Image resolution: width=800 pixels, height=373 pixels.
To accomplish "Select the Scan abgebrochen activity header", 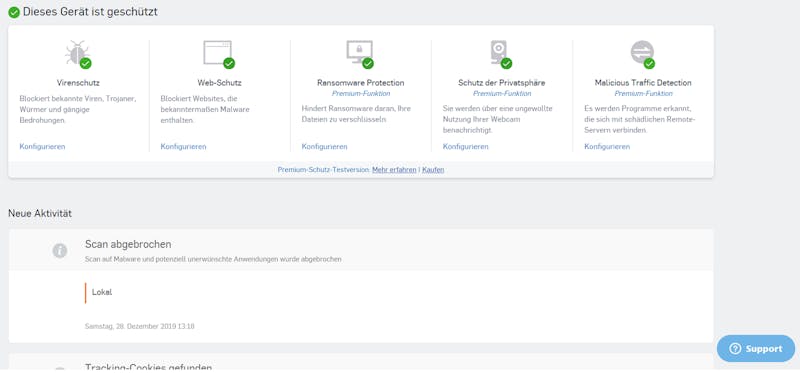I will tap(361, 250).
